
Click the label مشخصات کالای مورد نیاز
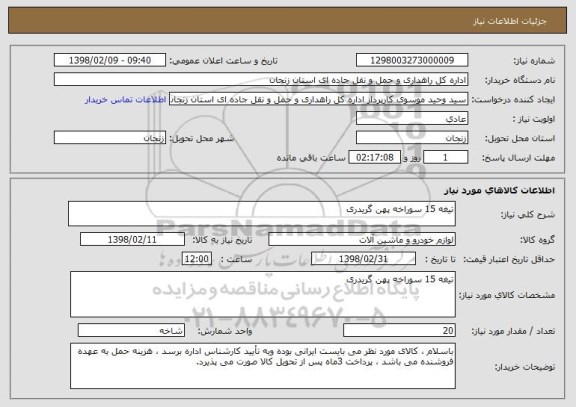click(x=507, y=295)
